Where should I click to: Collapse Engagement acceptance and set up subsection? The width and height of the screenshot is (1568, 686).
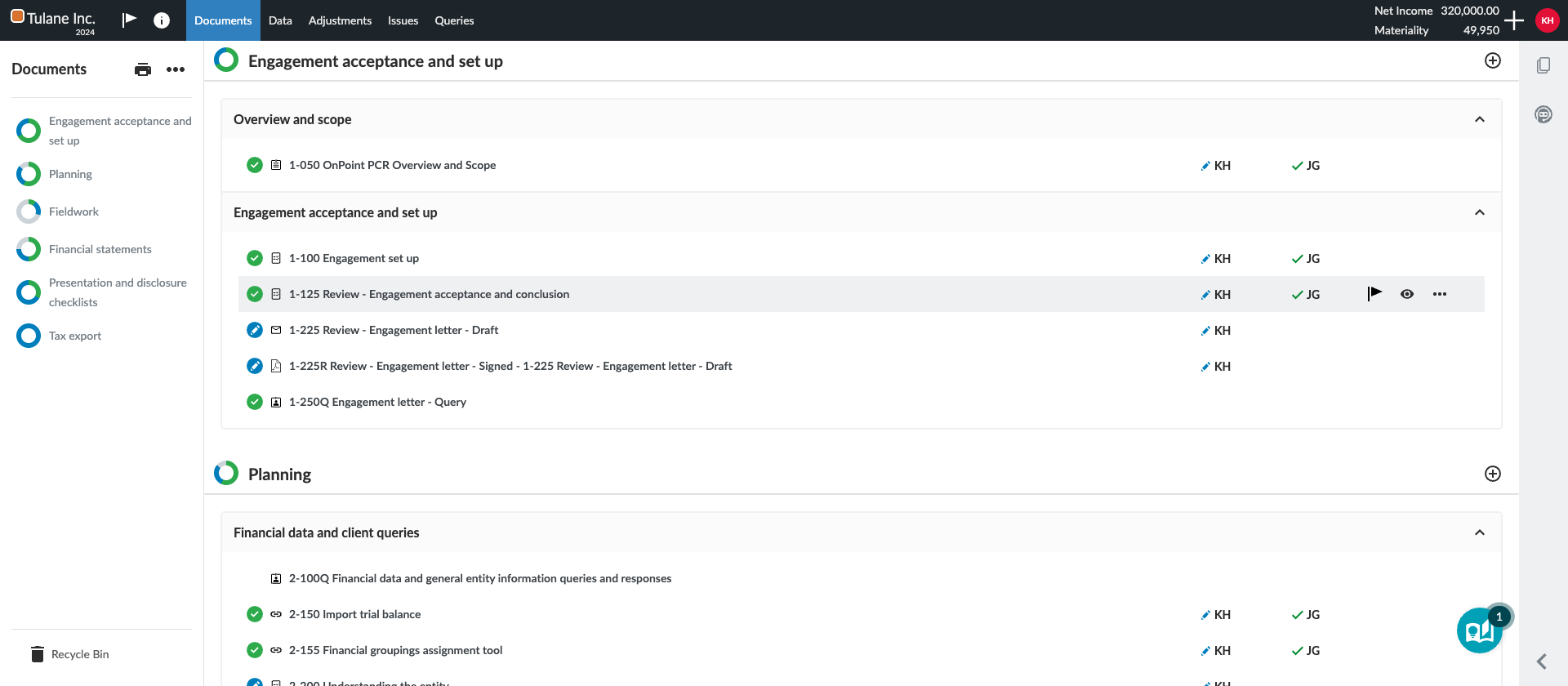(1479, 212)
